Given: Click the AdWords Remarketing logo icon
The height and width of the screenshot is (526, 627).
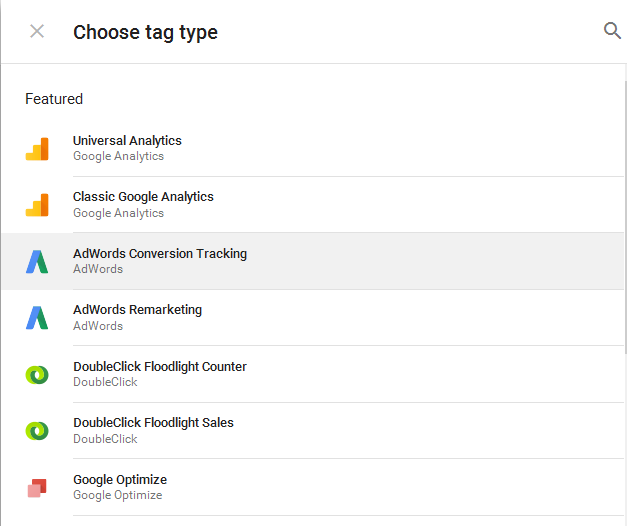Looking at the screenshot, I should point(37,318).
